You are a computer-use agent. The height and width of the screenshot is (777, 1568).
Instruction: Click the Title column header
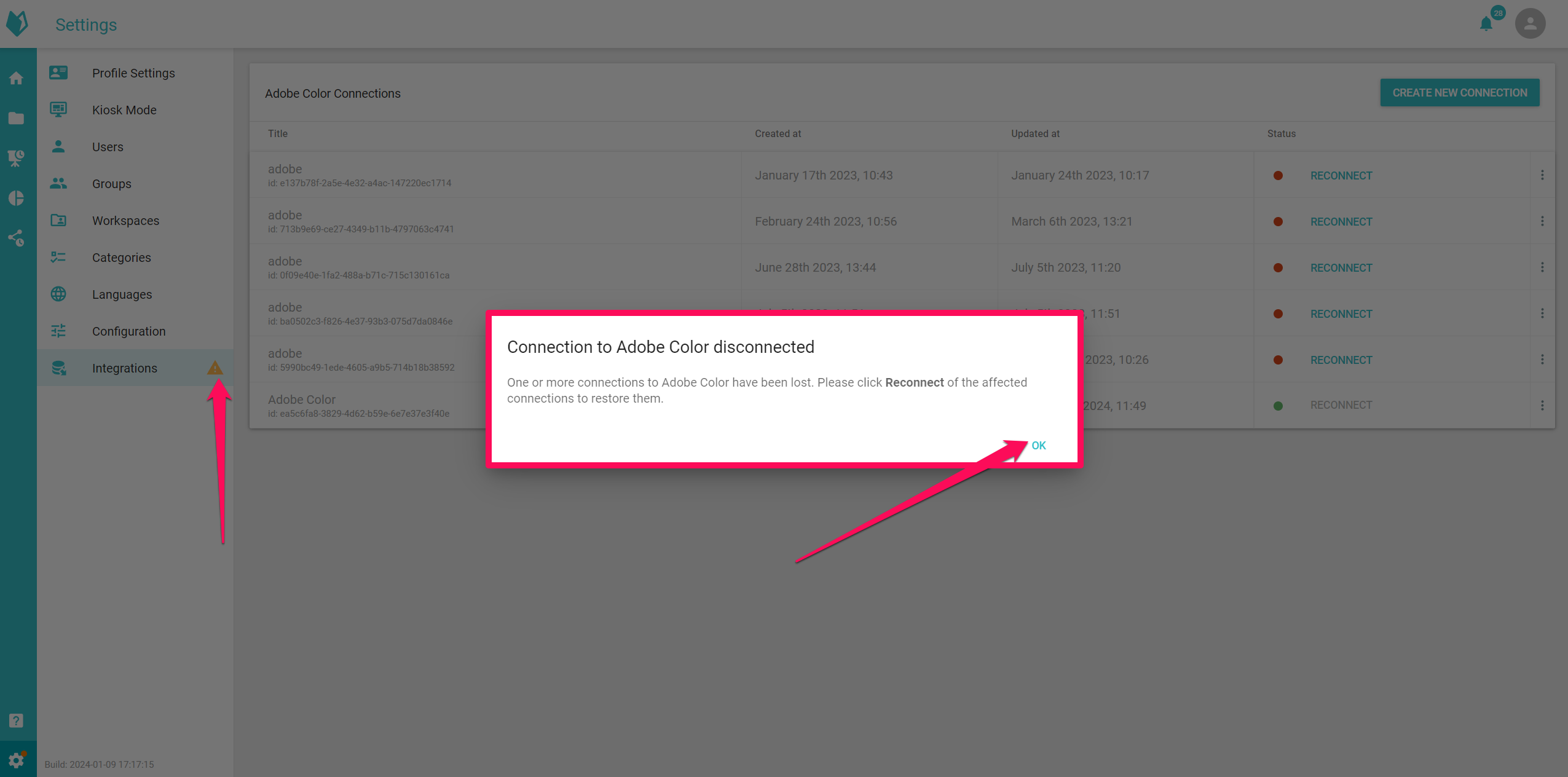[x=278, y=133]
